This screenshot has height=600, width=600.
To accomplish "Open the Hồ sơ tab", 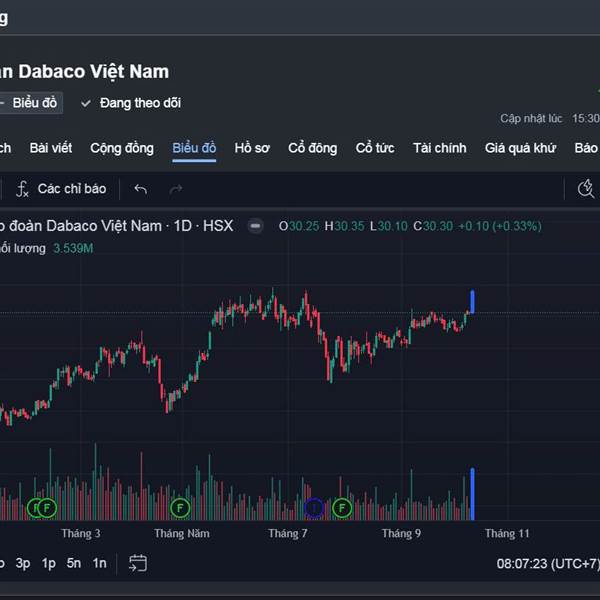I will pos(252,148).
